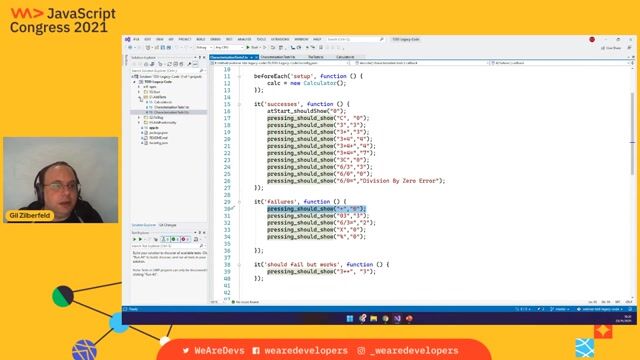Open the middle scope navigation dropdown
The image size is (640, 360).
point(421,63)
